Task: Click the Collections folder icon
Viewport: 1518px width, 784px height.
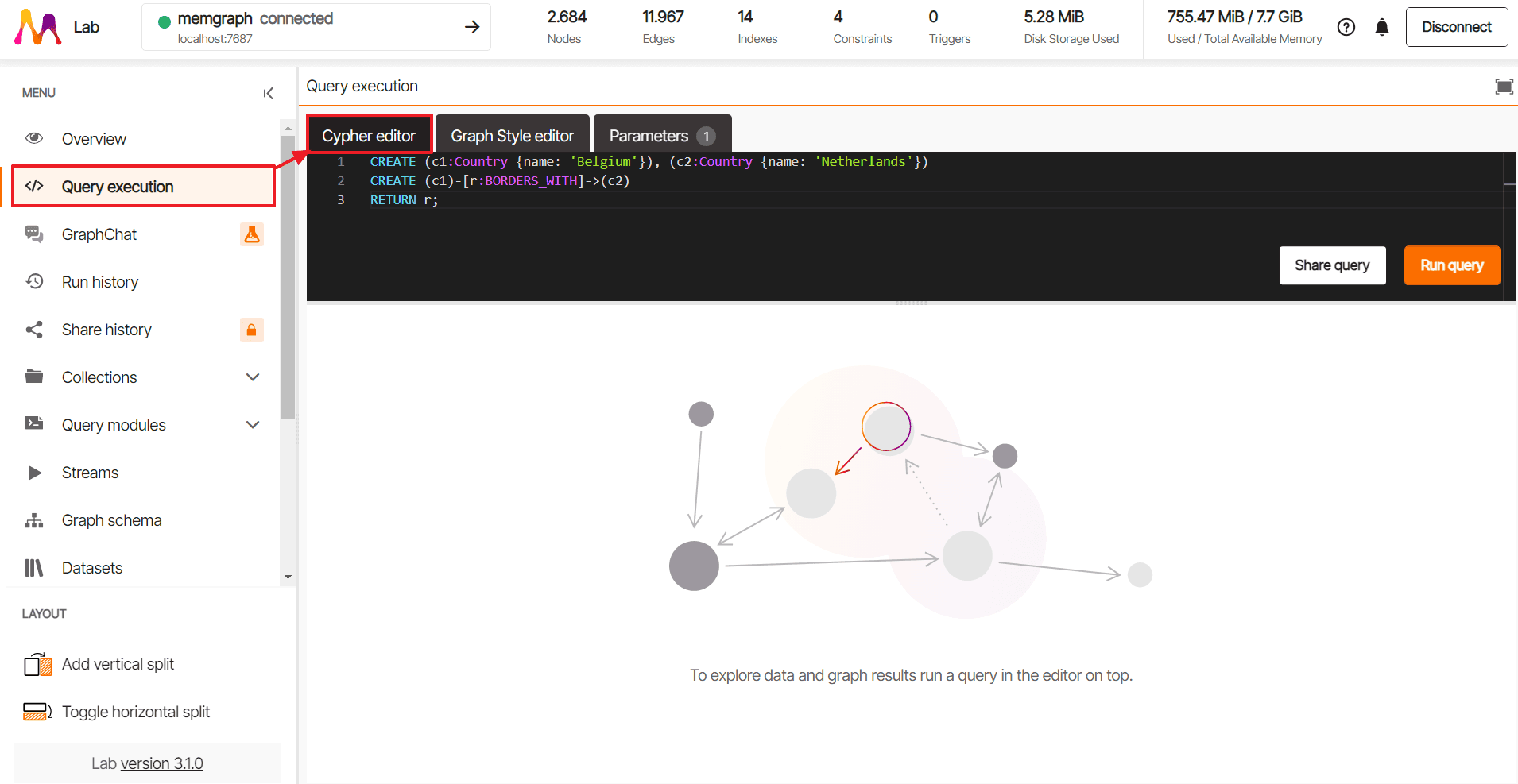Action: click(34, 377)
